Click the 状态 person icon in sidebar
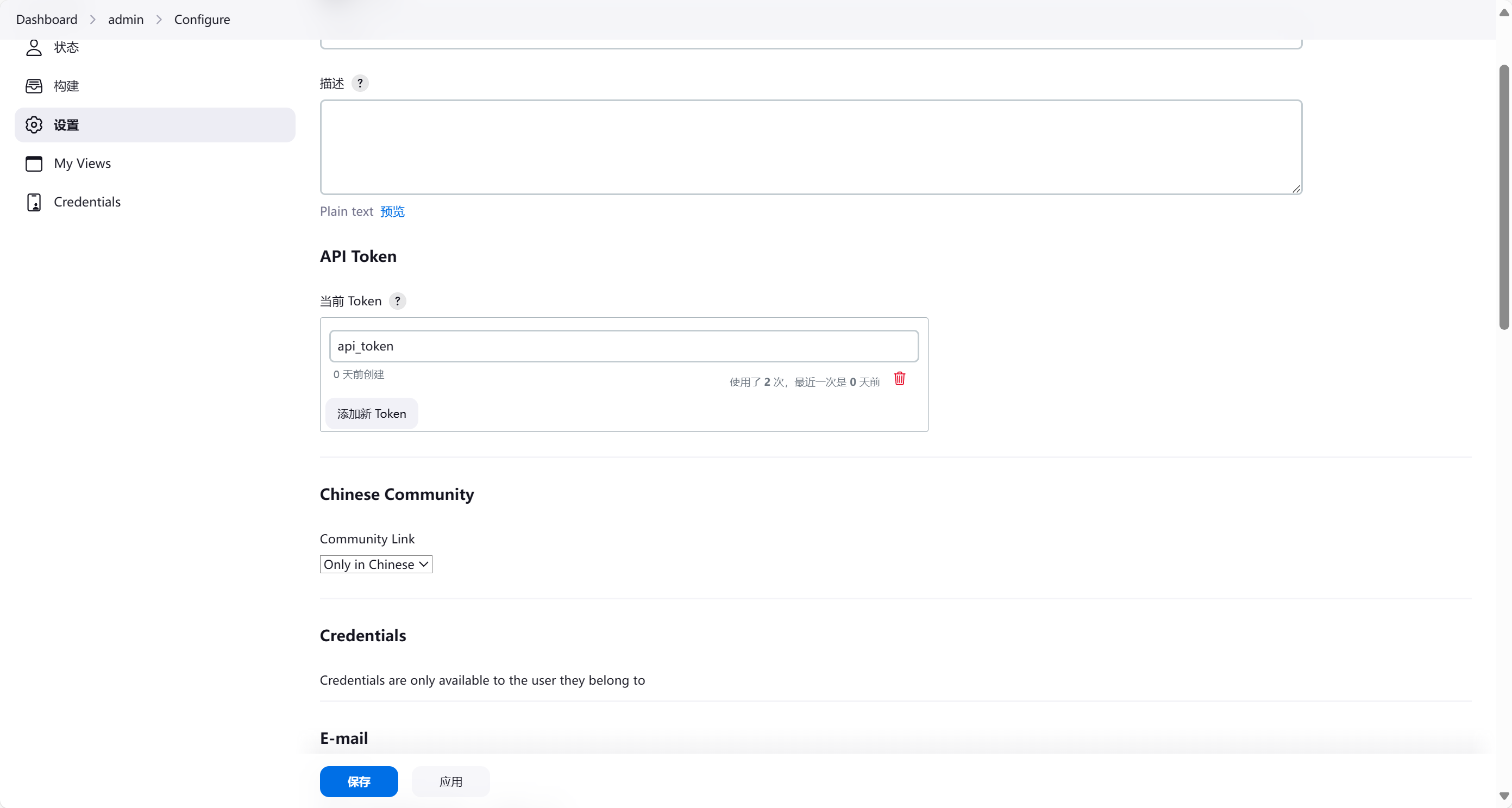 point(34,48)
